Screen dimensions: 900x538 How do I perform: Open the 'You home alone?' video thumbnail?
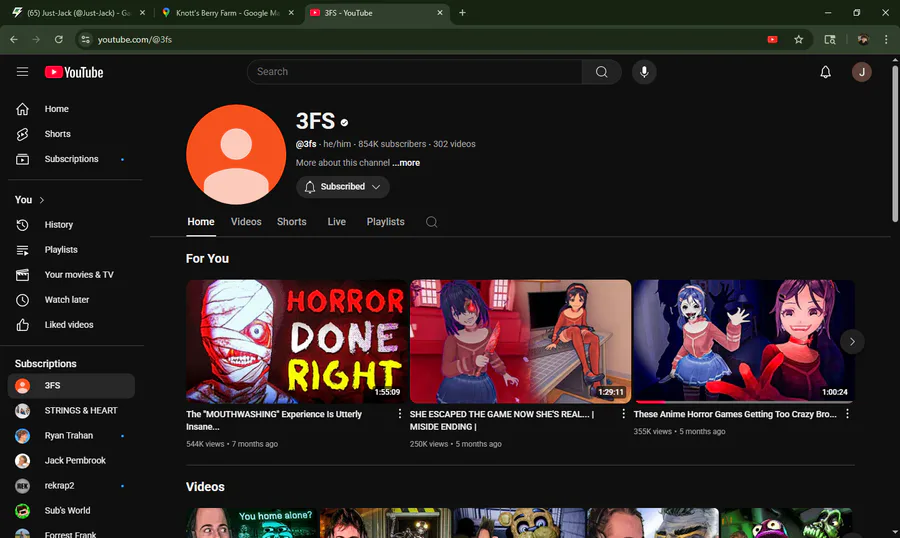coord(251,522)
